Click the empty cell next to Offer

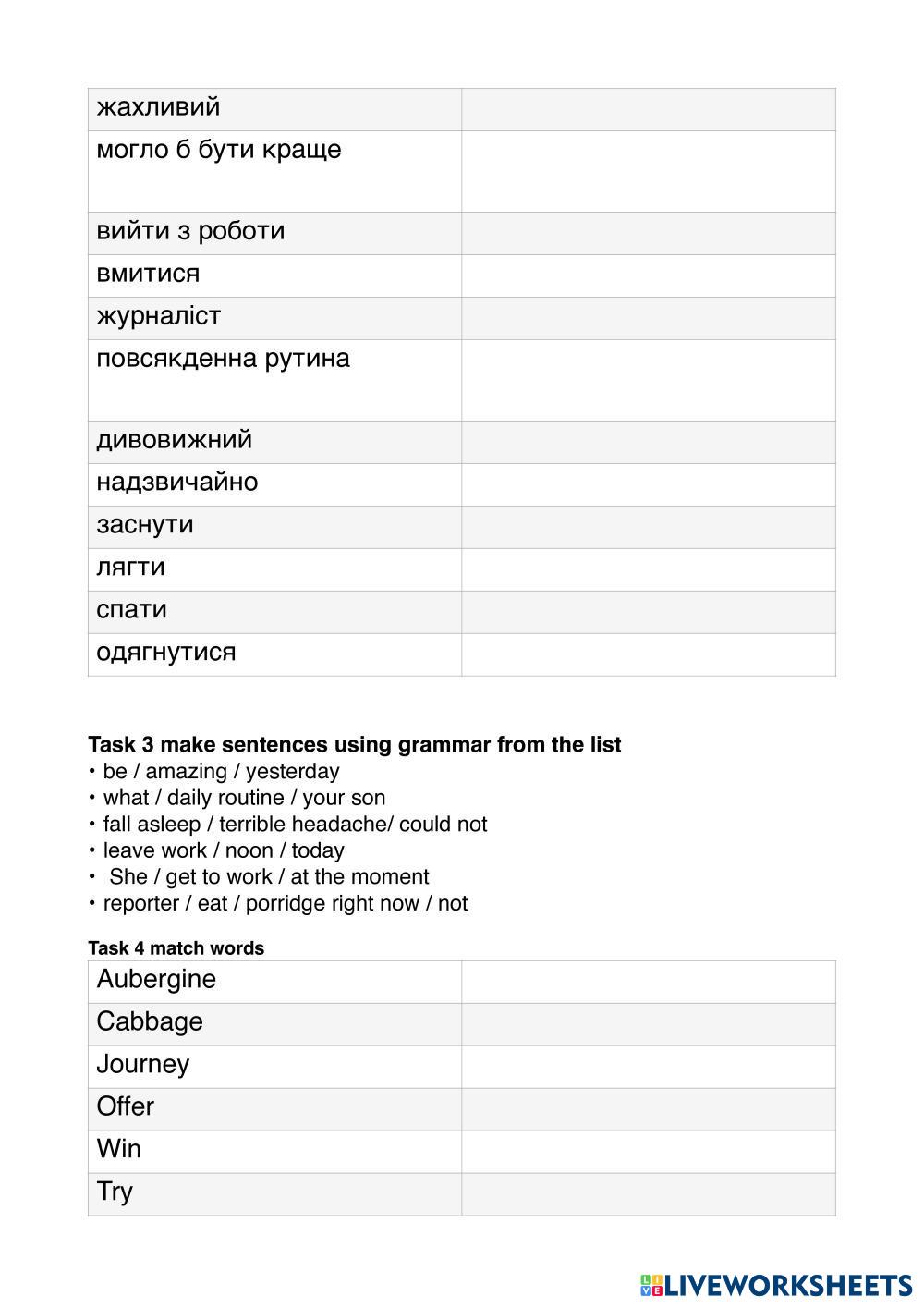coord(648,1109)
